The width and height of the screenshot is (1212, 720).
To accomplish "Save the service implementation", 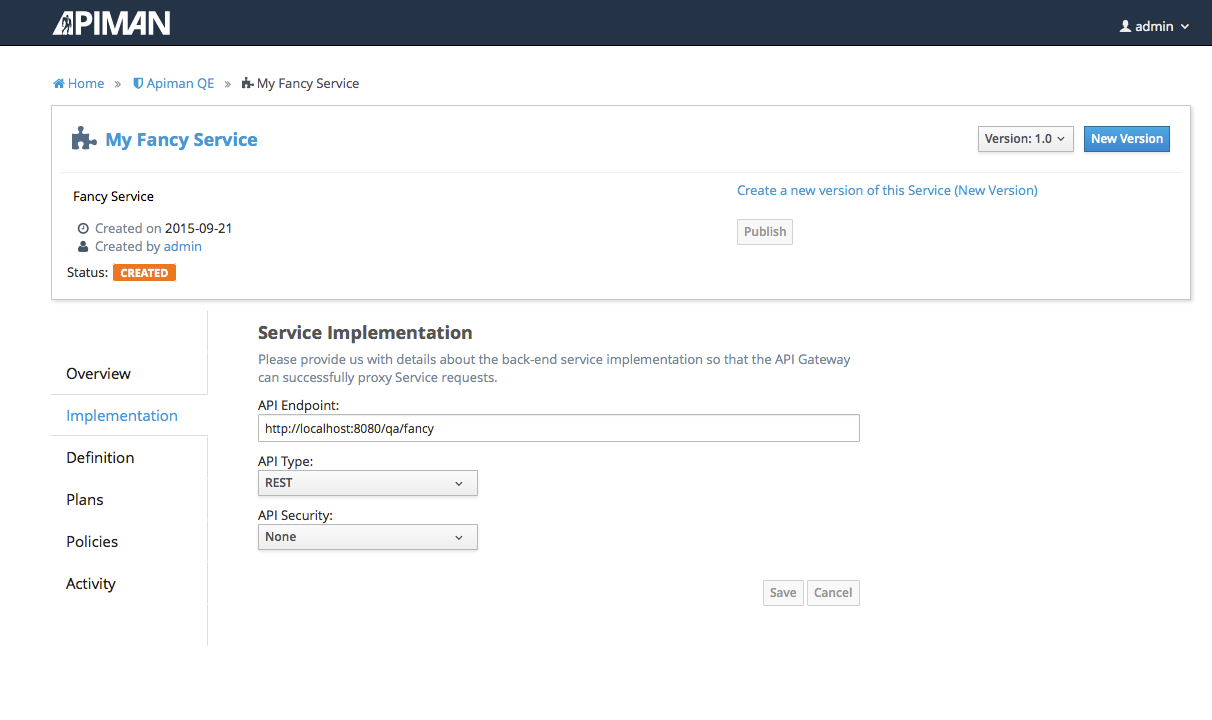I will [x=783, y=593].
